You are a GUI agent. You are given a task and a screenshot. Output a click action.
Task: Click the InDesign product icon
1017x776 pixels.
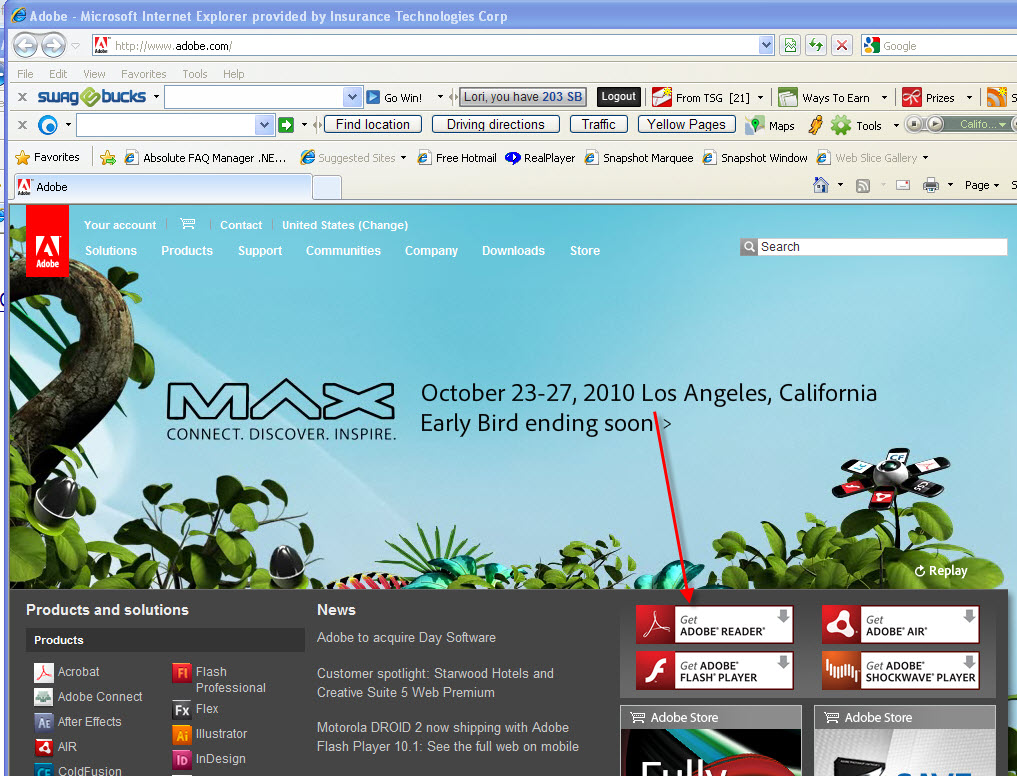coord(182,759)
